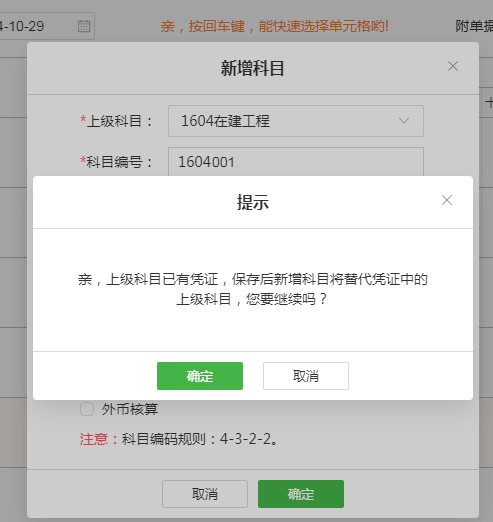Cancel the prompt with 取消 button
Screen dimensions: 493x522
point(306,376)
